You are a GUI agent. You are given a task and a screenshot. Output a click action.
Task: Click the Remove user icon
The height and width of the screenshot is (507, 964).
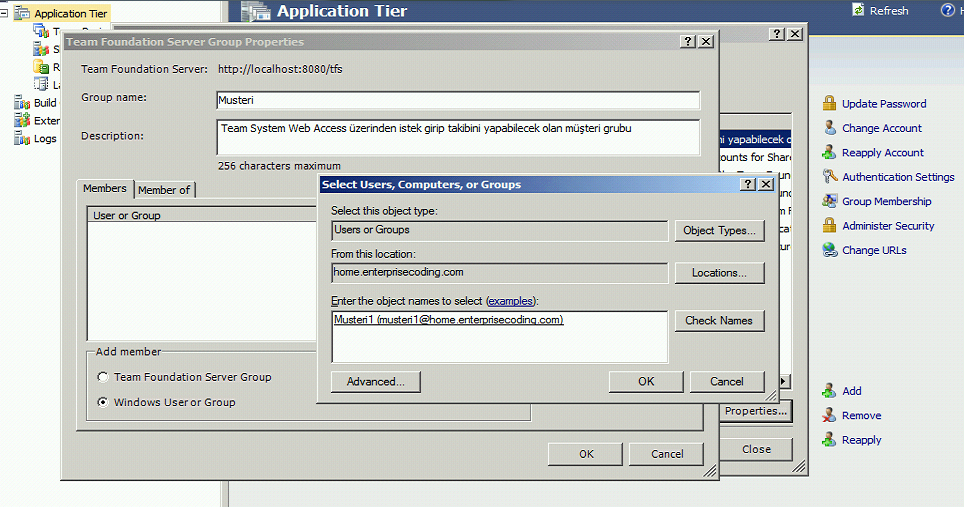(829, 415)
